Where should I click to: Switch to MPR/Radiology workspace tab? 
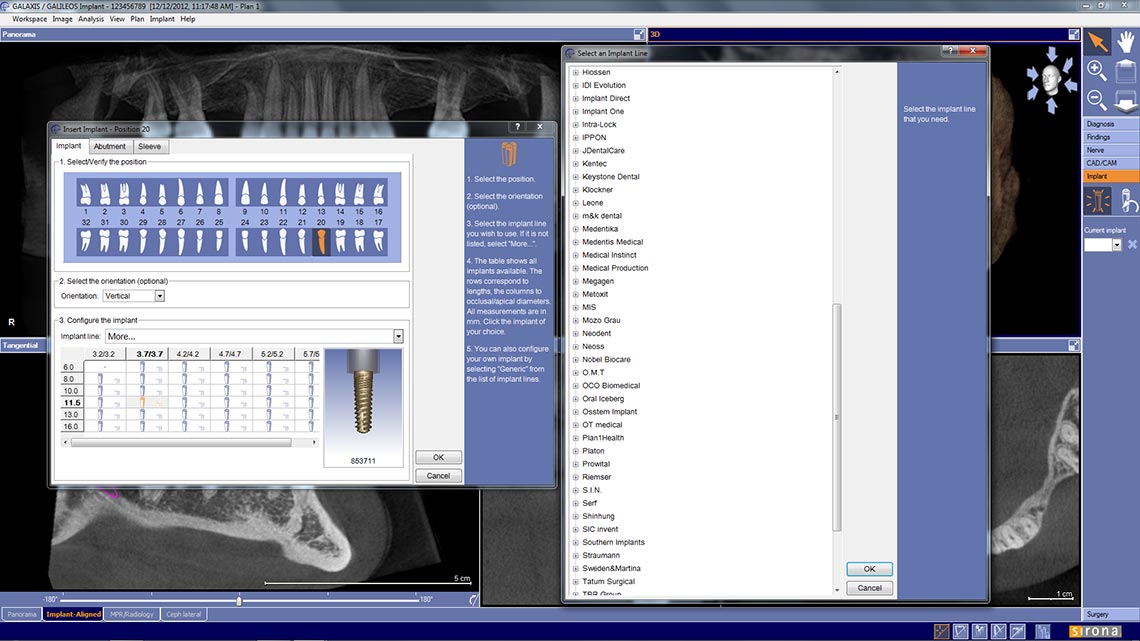(x=132, y=614)
